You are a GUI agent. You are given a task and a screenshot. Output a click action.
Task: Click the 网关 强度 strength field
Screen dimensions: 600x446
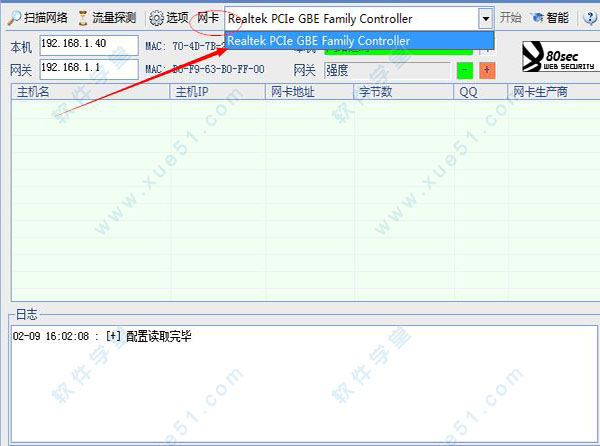(387, 70)
